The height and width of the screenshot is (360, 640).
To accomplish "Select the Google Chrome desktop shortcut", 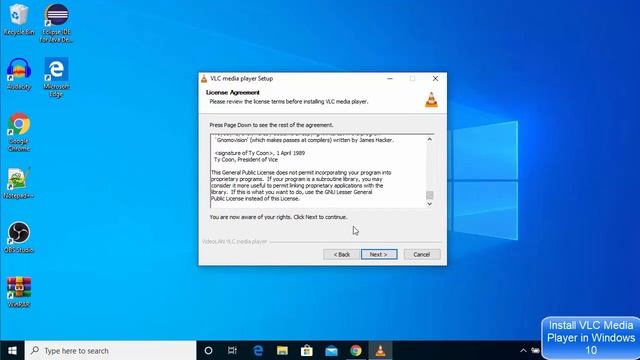I will (x=19, y=132).
